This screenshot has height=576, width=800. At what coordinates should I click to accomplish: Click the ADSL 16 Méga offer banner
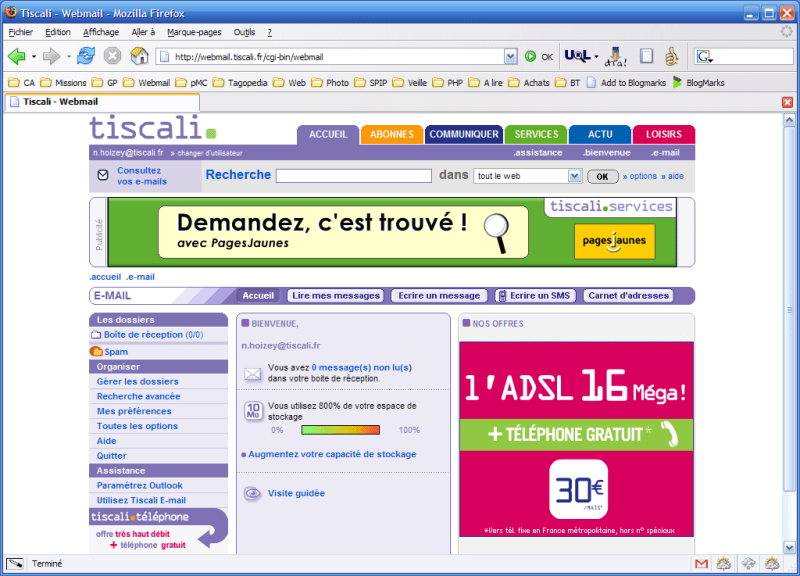576,439
